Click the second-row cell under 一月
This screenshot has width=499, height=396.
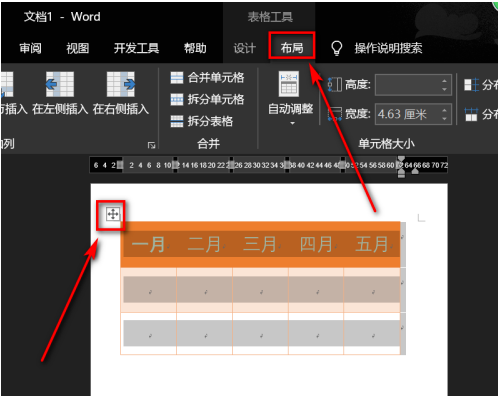coord(149,290)
